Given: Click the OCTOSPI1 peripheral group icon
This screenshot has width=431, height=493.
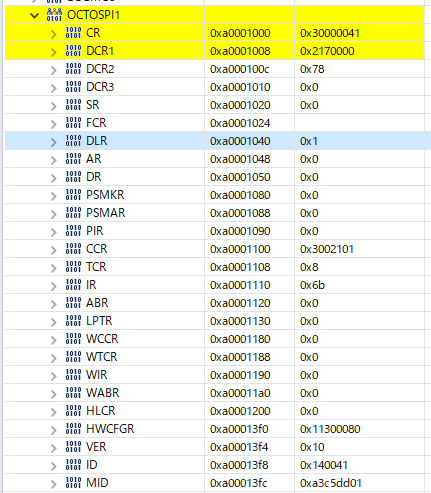Looking at the screenshot, I should coord(54,15).
